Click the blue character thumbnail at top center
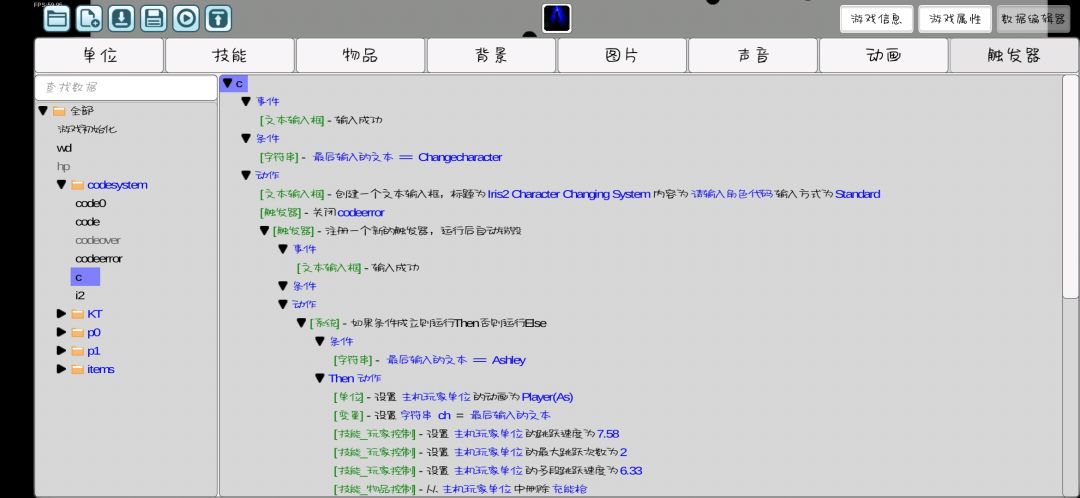 pos(557,19)
